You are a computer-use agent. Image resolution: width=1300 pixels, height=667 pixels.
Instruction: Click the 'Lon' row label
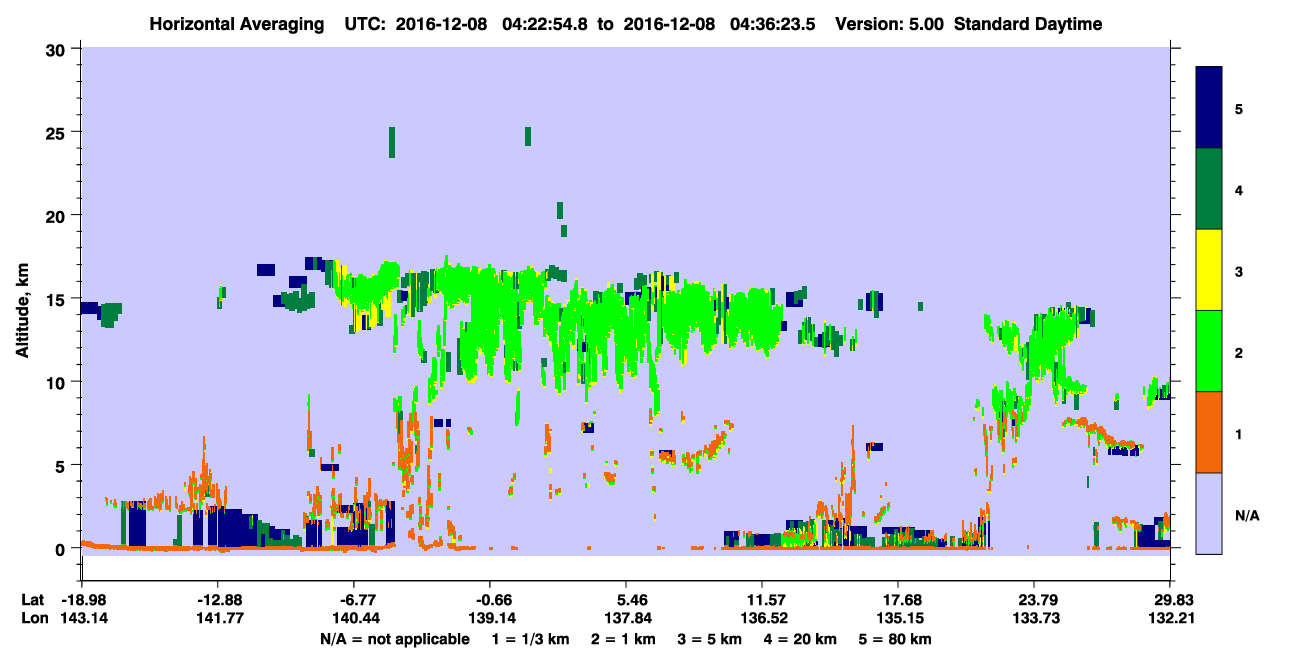(x=34, y=618)
